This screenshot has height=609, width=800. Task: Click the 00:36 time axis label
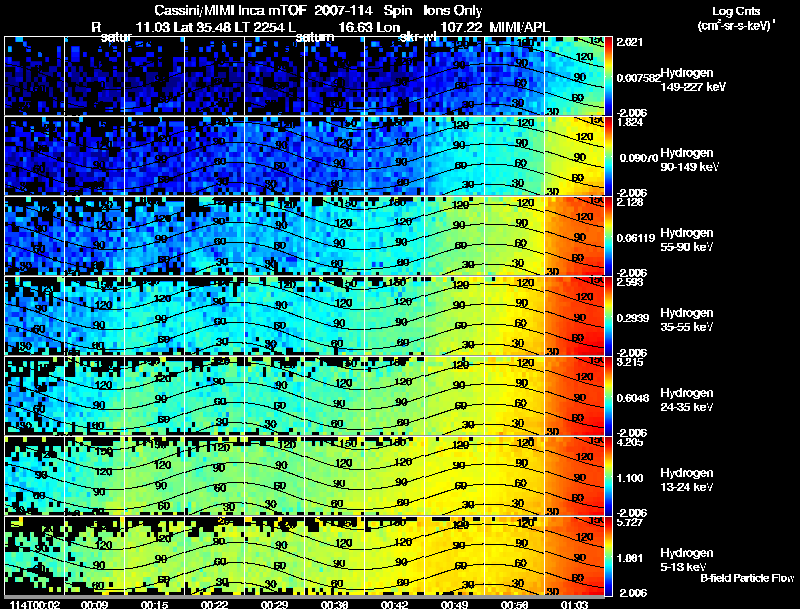click(x=334, y=604)
